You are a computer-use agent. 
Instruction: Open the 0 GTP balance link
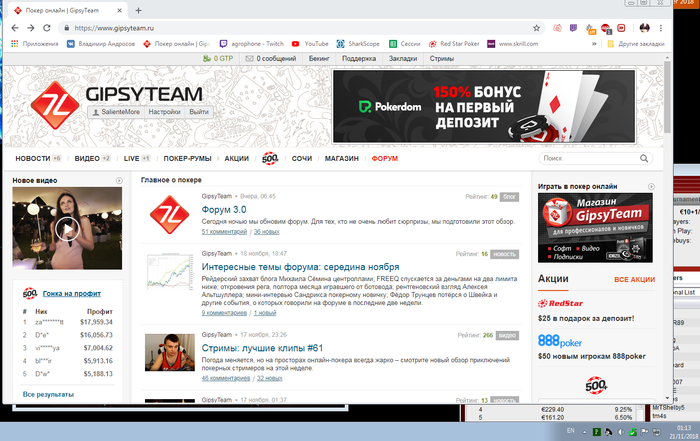218,58
